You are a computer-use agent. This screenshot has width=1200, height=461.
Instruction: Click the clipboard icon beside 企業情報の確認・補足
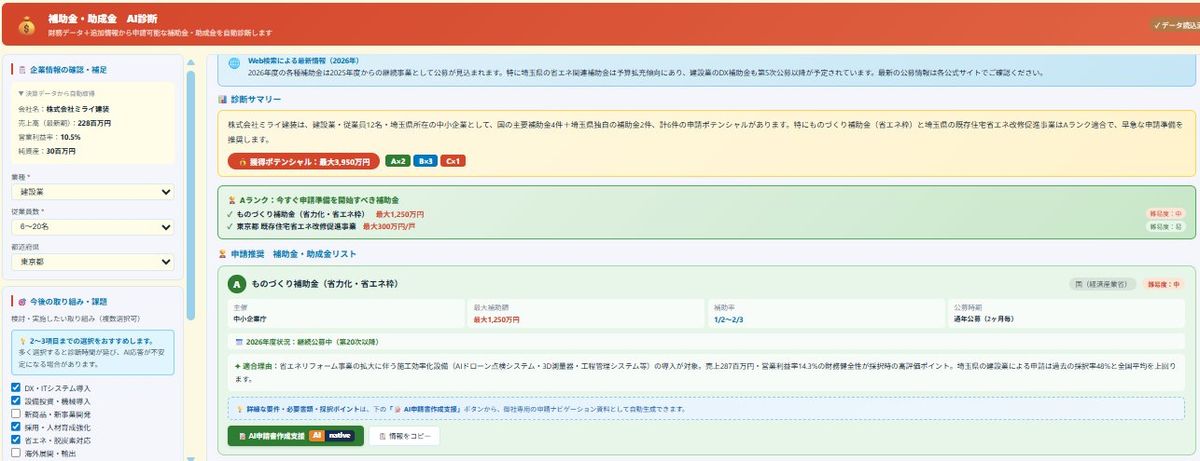click(x=23, y=69)
